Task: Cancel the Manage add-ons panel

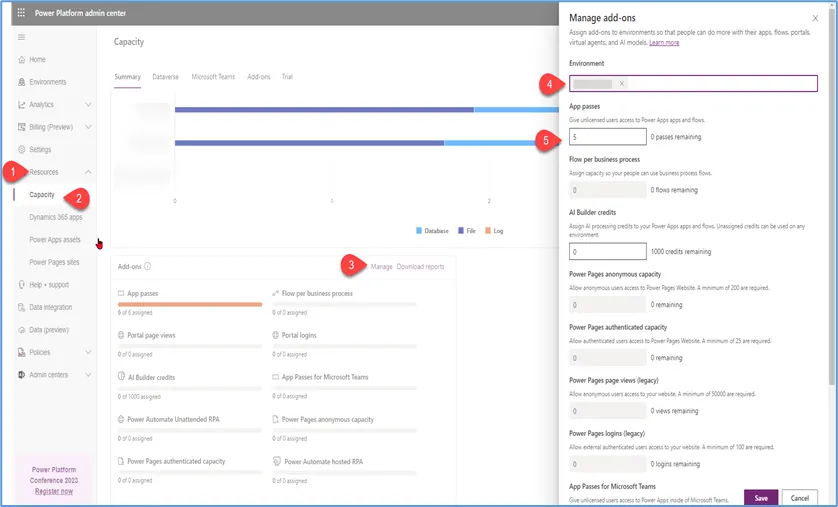Action: pos(800,497)
